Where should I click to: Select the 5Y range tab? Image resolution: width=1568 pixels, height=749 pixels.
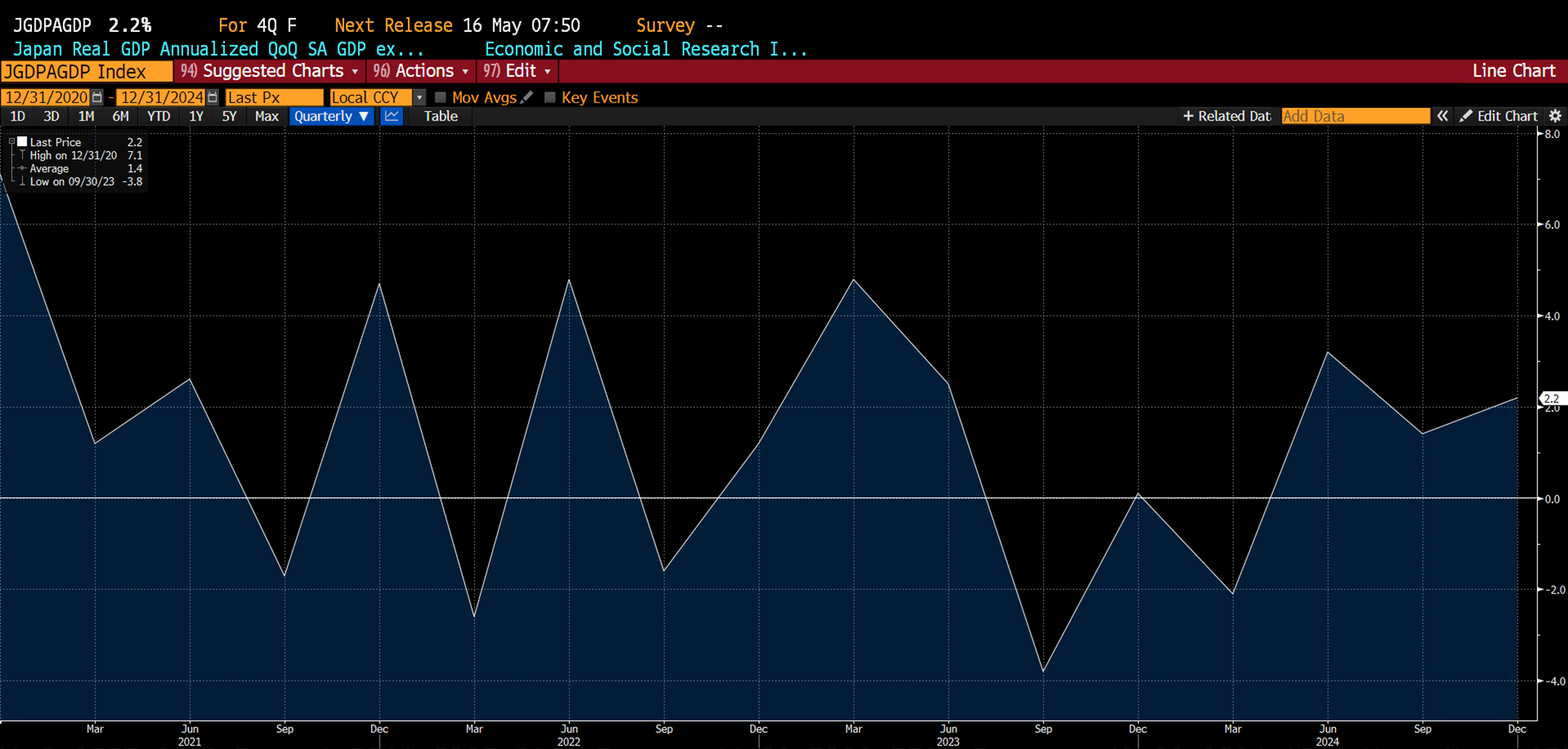[229, 116]
